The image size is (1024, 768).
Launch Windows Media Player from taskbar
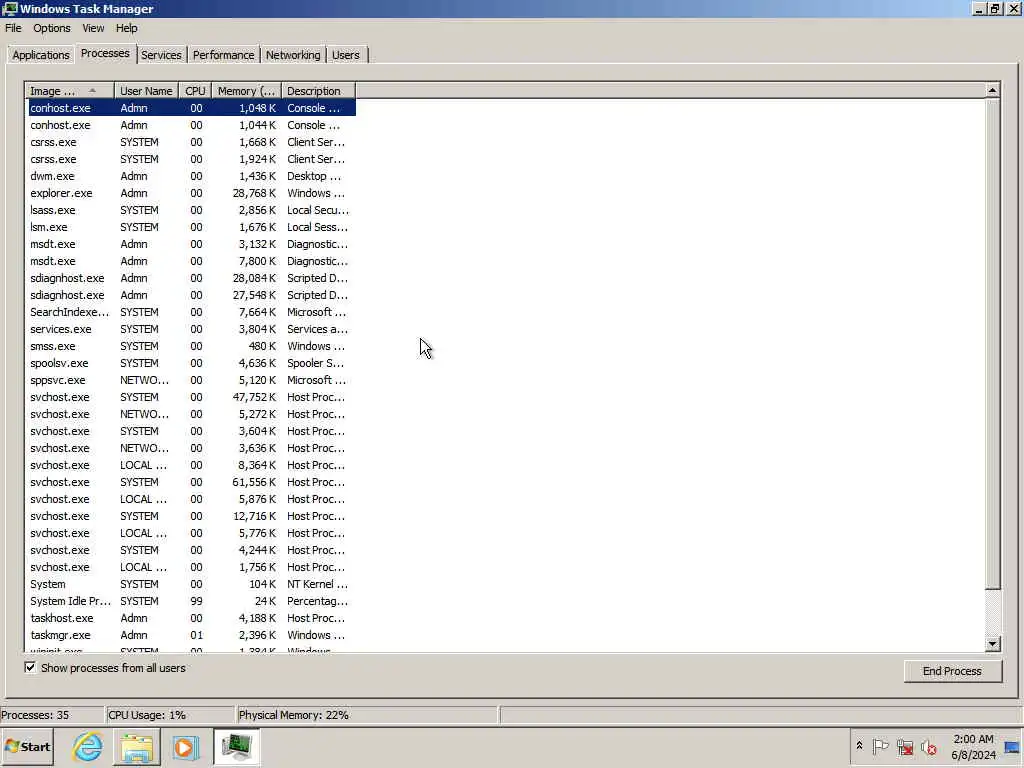(185, 746)
